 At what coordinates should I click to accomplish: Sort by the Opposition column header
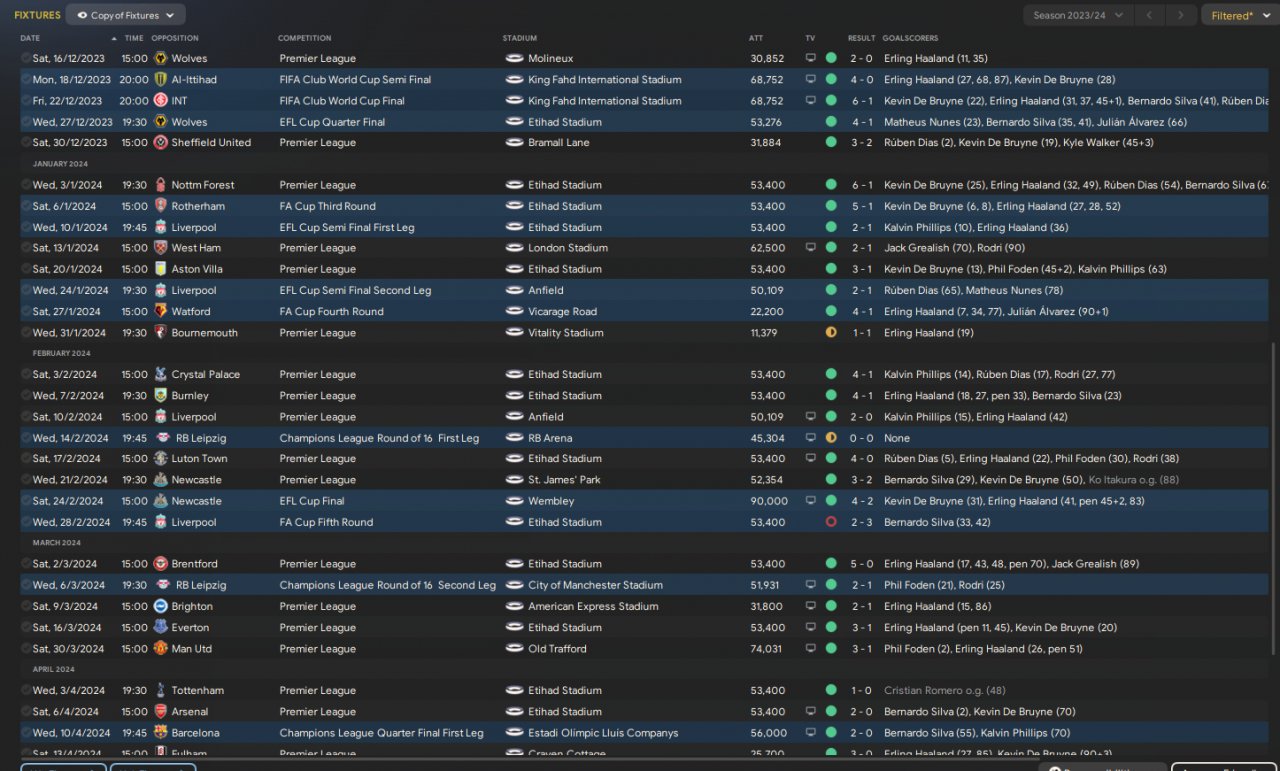point(174,38)
